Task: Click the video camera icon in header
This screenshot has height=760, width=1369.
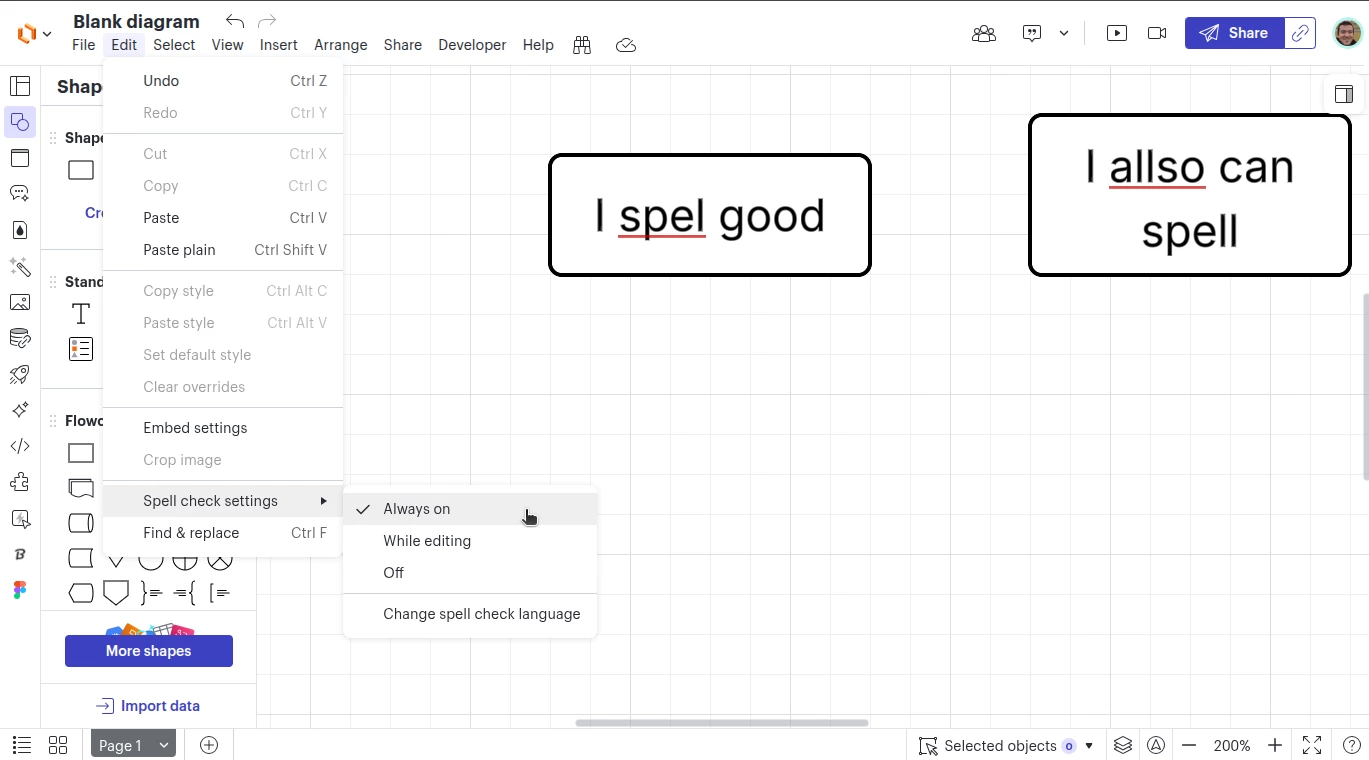Action: pos(1157,33)
